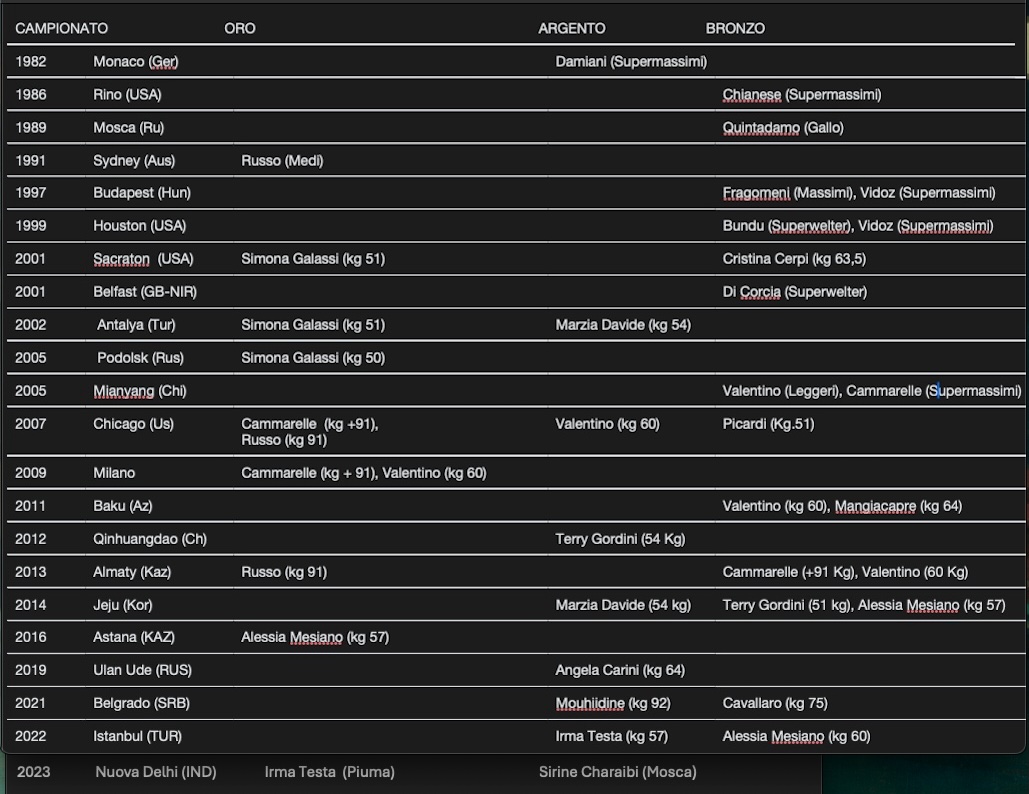Click the BRONZO column header
Image resolution: width=1029 pixels, height=794 pixels.
[735, 28]
